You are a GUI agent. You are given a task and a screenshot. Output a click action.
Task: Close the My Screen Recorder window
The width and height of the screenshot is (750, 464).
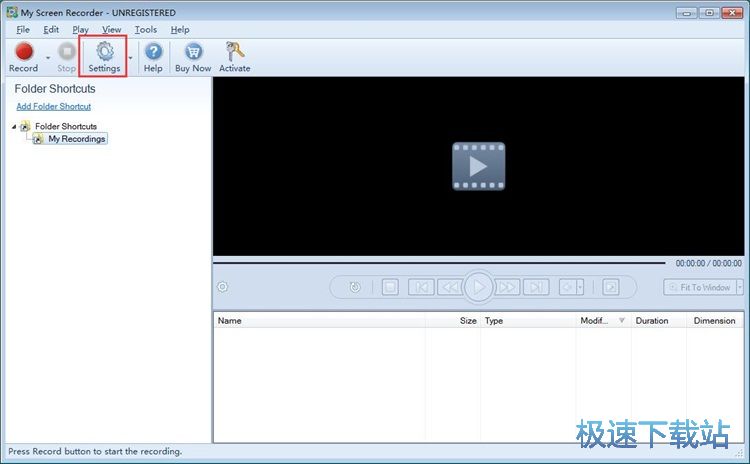point(732,13)
